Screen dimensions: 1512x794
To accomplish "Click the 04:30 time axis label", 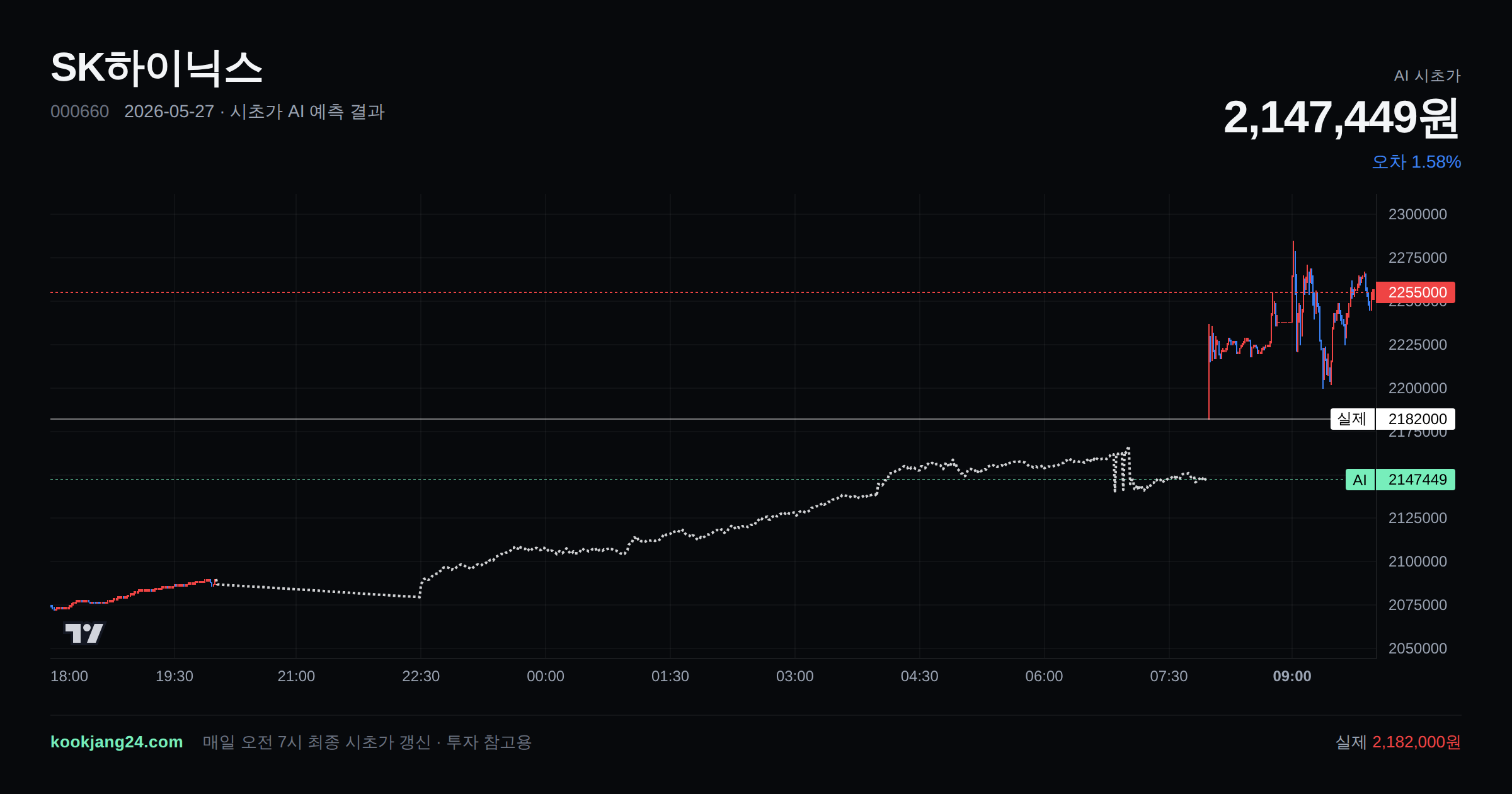I will click(920, 676).
